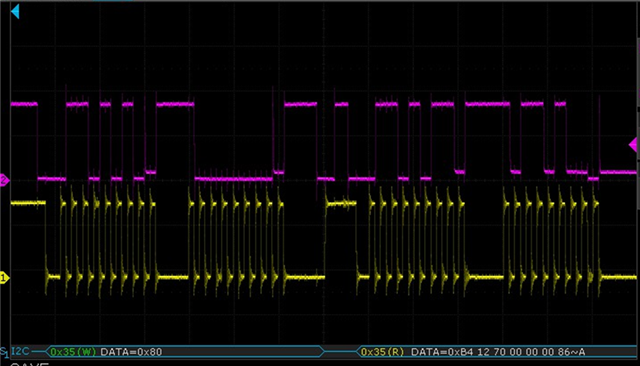640x366 pixels.
Task: Click the yellow 0x35(R) read address
Action: [382, 352]
